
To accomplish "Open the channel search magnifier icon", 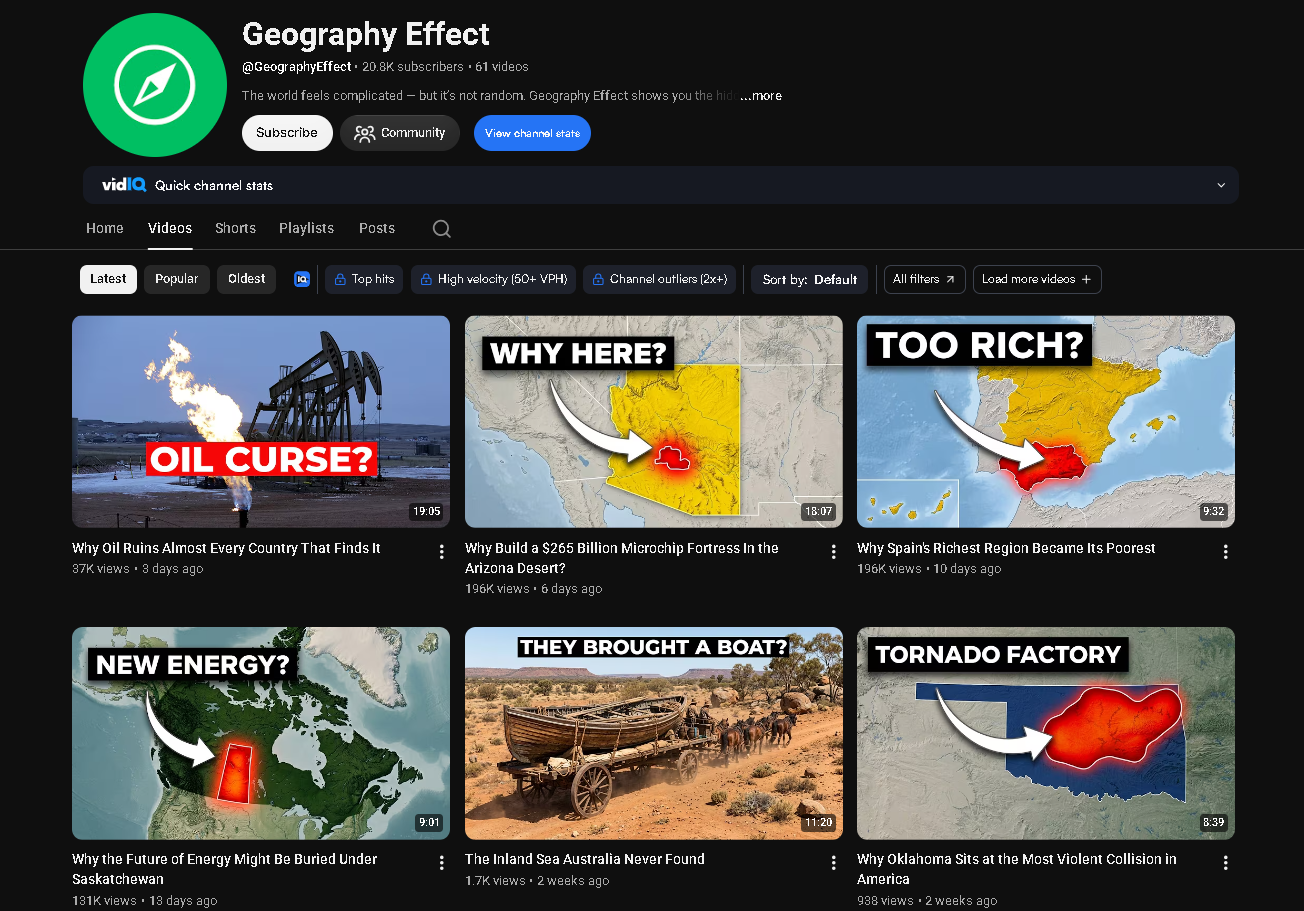I will click(x=441, y=229).
